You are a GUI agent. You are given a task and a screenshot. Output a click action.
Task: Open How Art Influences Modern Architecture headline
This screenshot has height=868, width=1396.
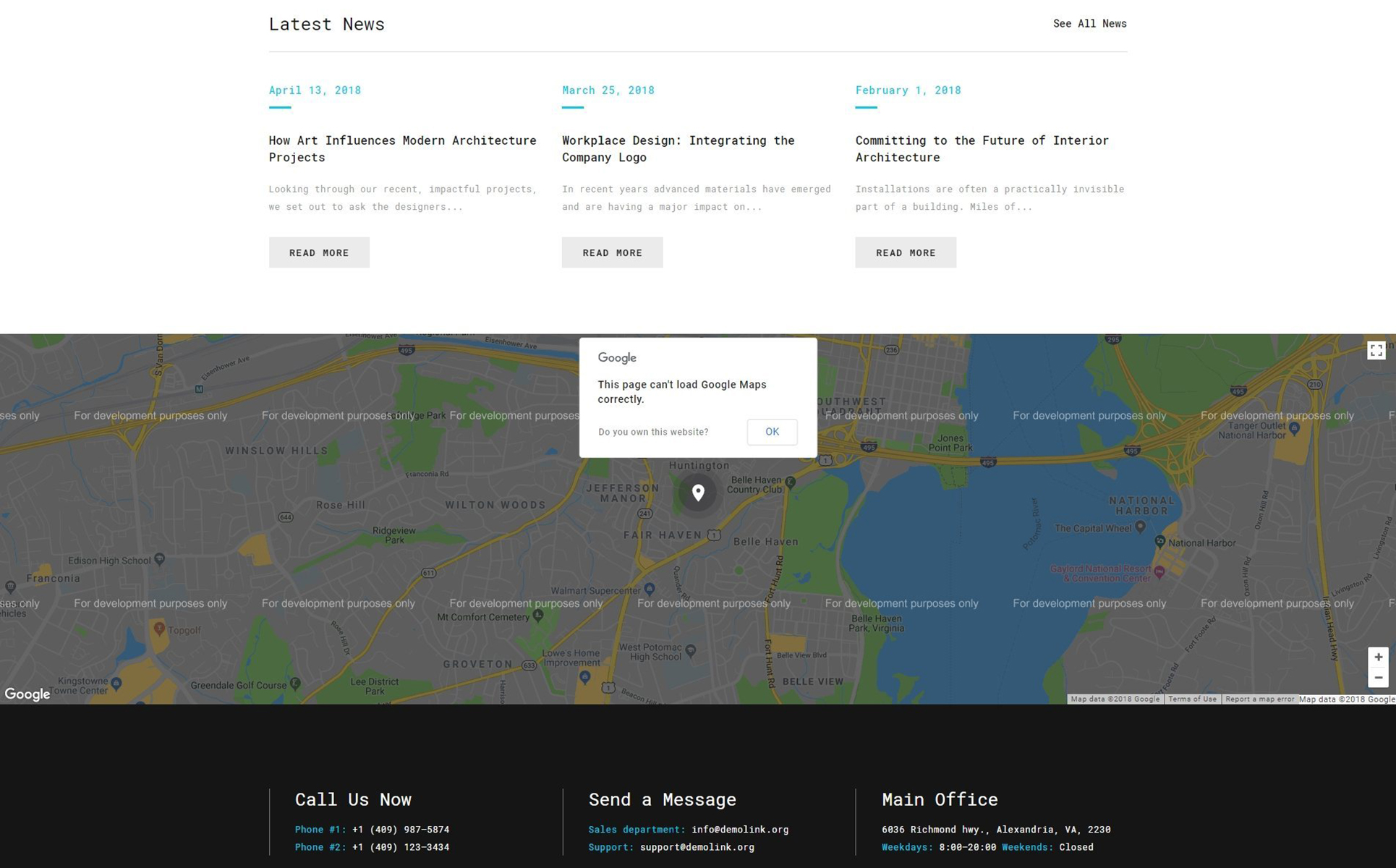click(x=402, y=148)
